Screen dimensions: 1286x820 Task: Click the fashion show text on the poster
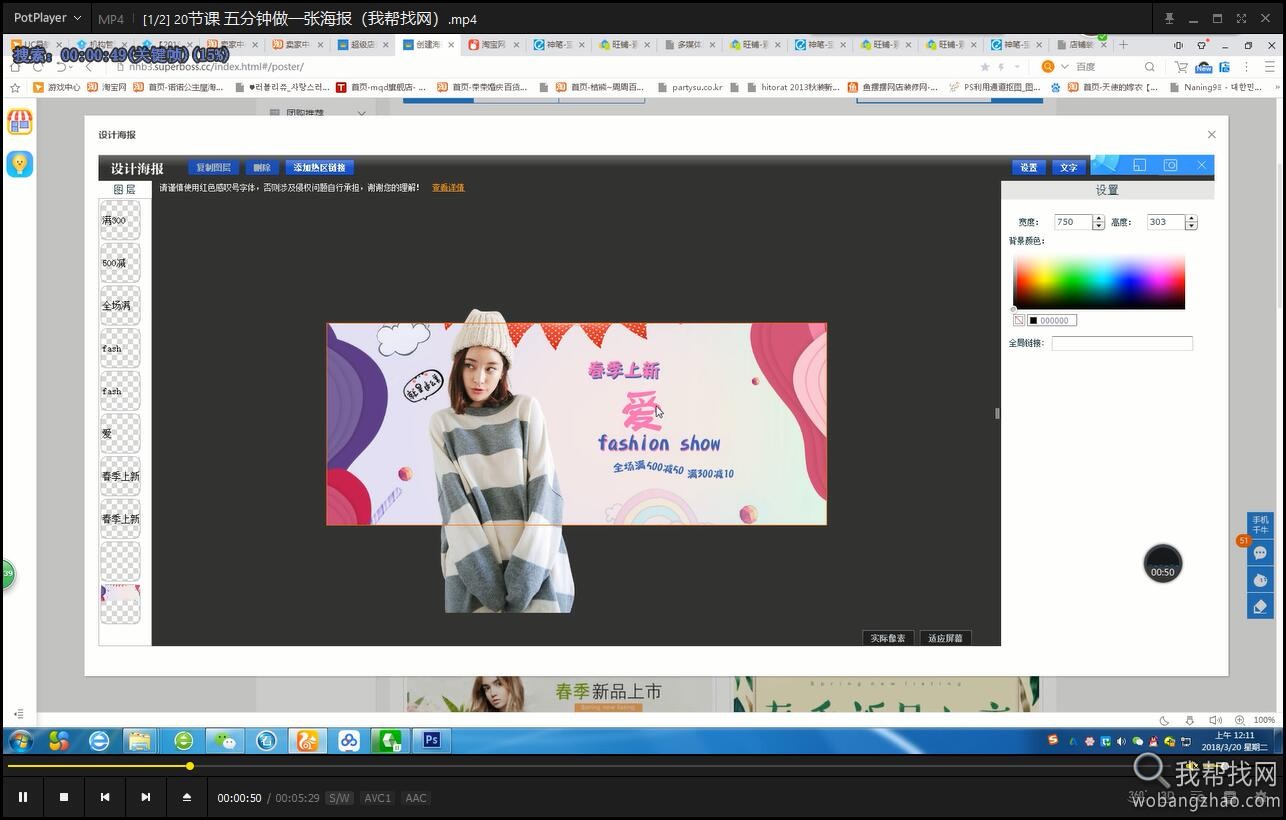point(659,443)
